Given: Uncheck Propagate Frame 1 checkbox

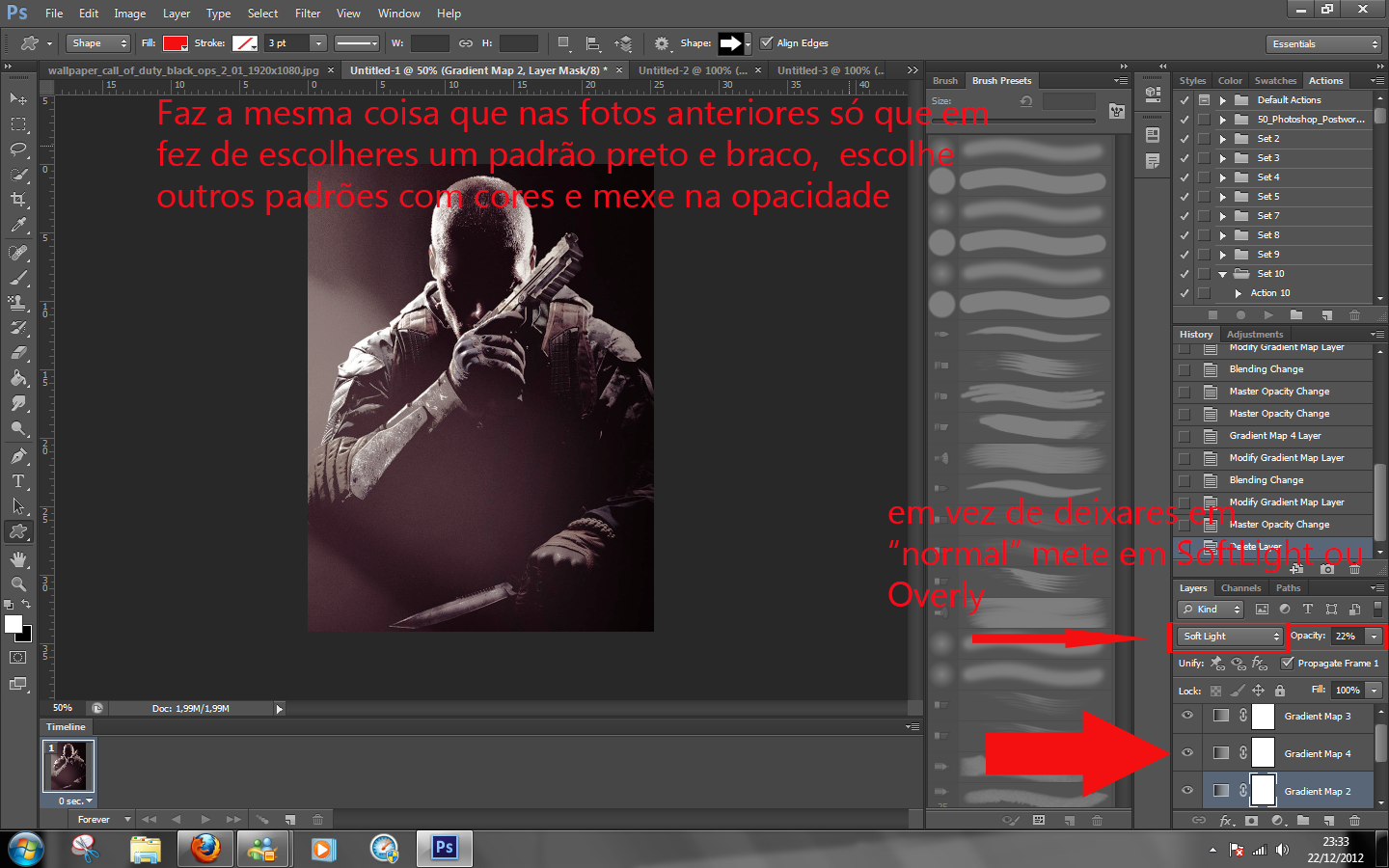Looking at the screenshot, I should [1287, 663].
